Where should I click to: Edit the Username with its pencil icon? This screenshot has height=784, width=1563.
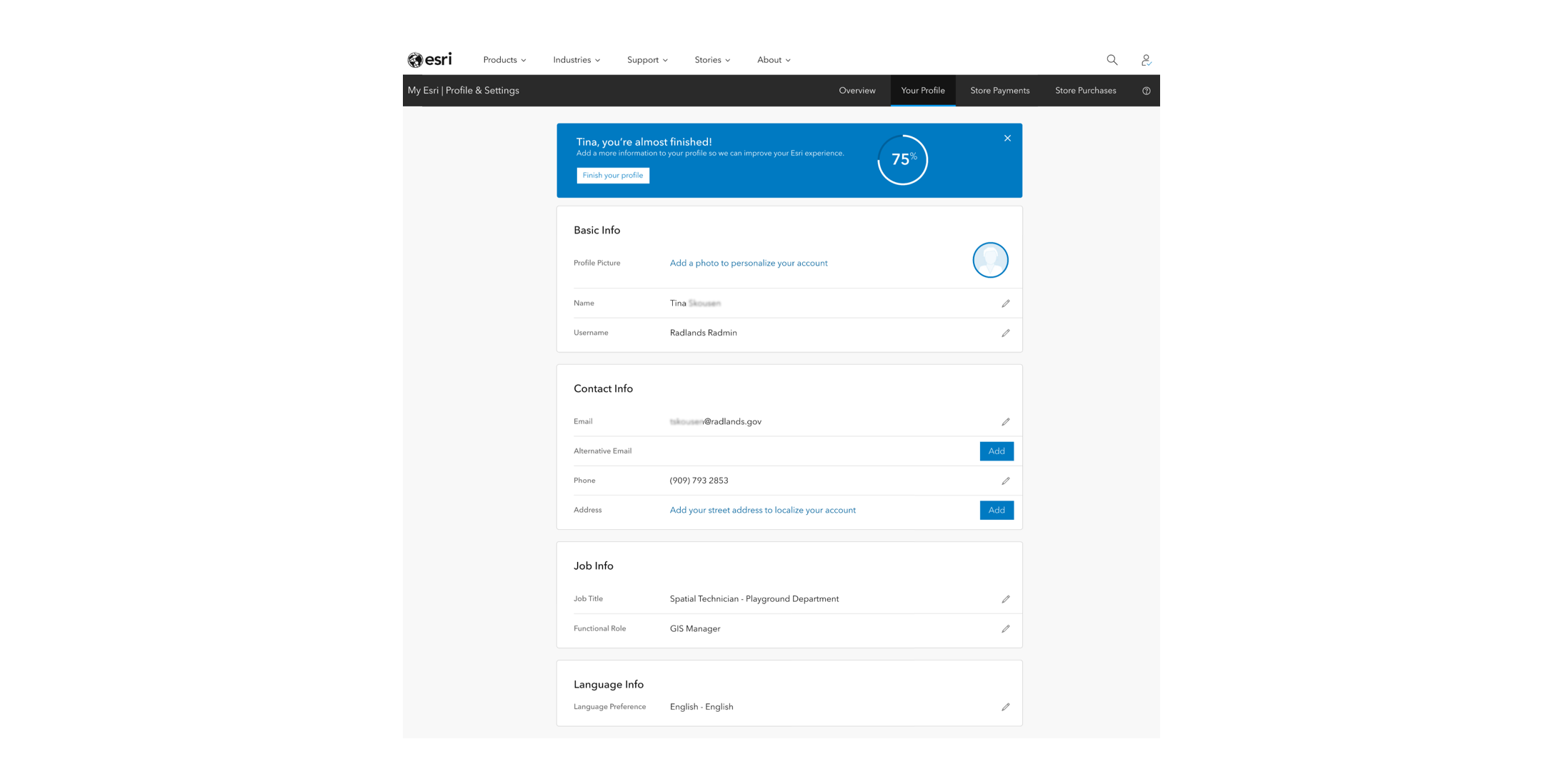[x=1006, y=333]
